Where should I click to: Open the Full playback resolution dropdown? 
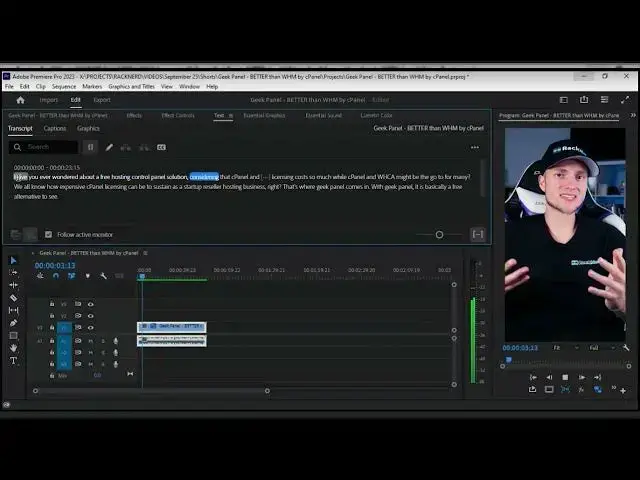[x=602, y=348]
